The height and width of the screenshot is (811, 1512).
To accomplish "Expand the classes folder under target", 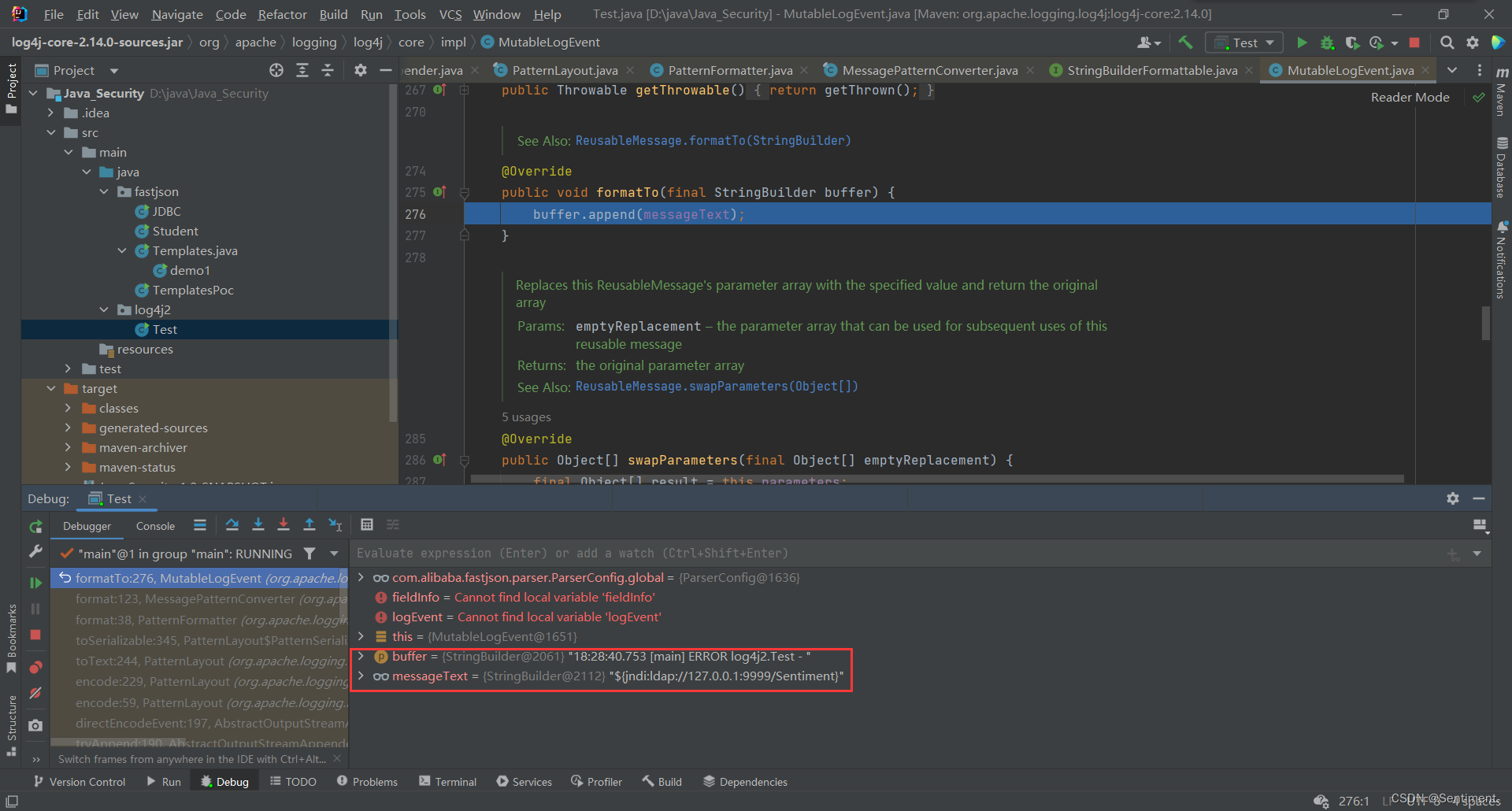I will (68, 408).
